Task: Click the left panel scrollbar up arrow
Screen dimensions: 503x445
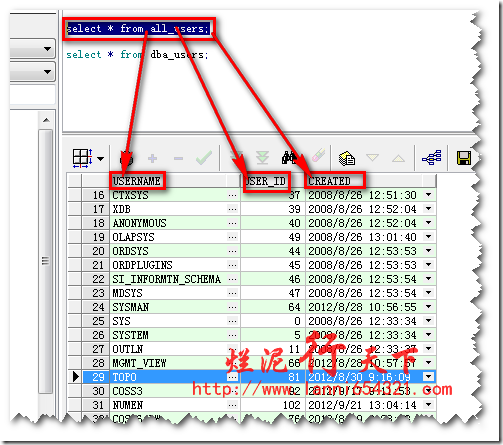Action: coord(47,120)
